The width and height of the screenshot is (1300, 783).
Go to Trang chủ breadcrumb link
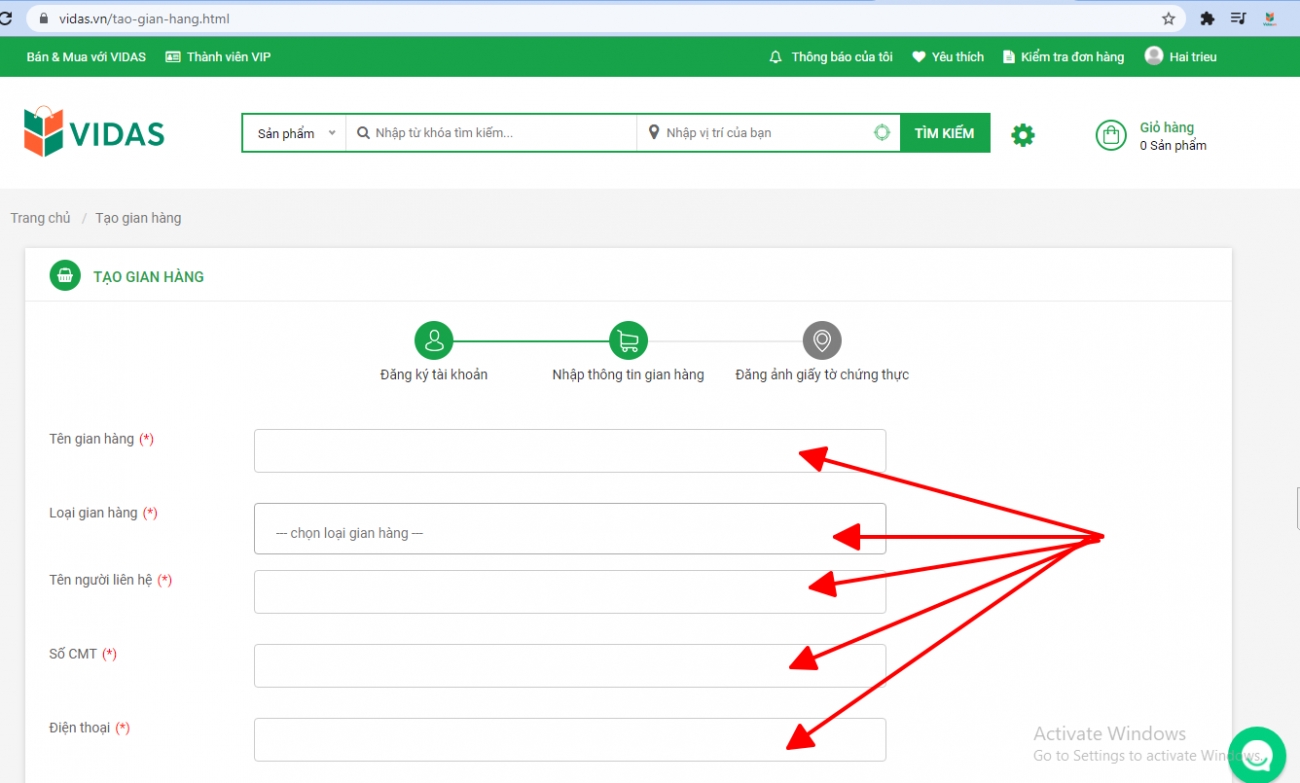(40, 218)
